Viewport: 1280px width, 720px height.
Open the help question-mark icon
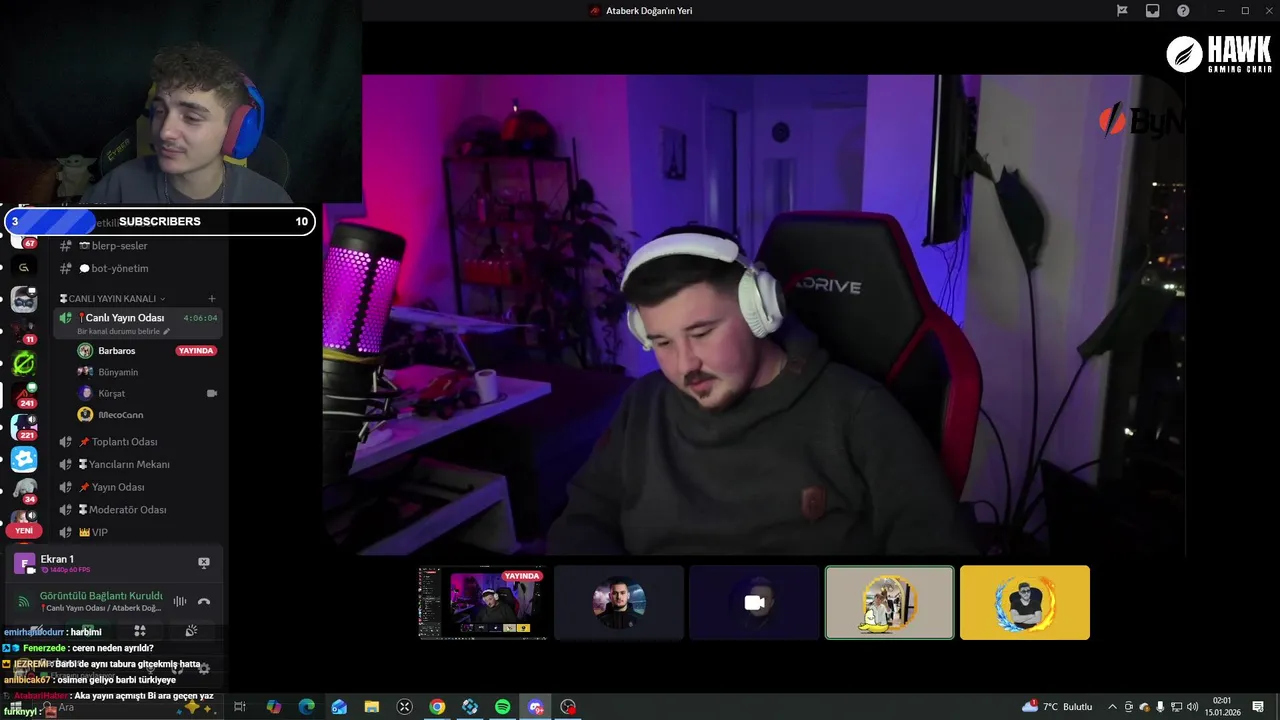(x=1183, y=11)
